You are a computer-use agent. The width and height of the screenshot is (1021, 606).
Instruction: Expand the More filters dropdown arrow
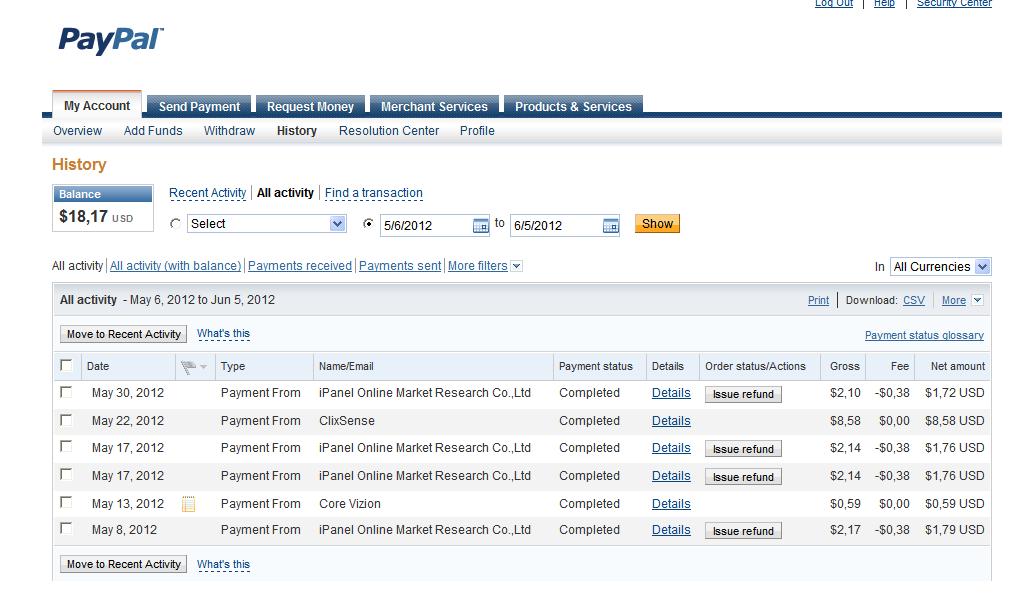(516, 266)
